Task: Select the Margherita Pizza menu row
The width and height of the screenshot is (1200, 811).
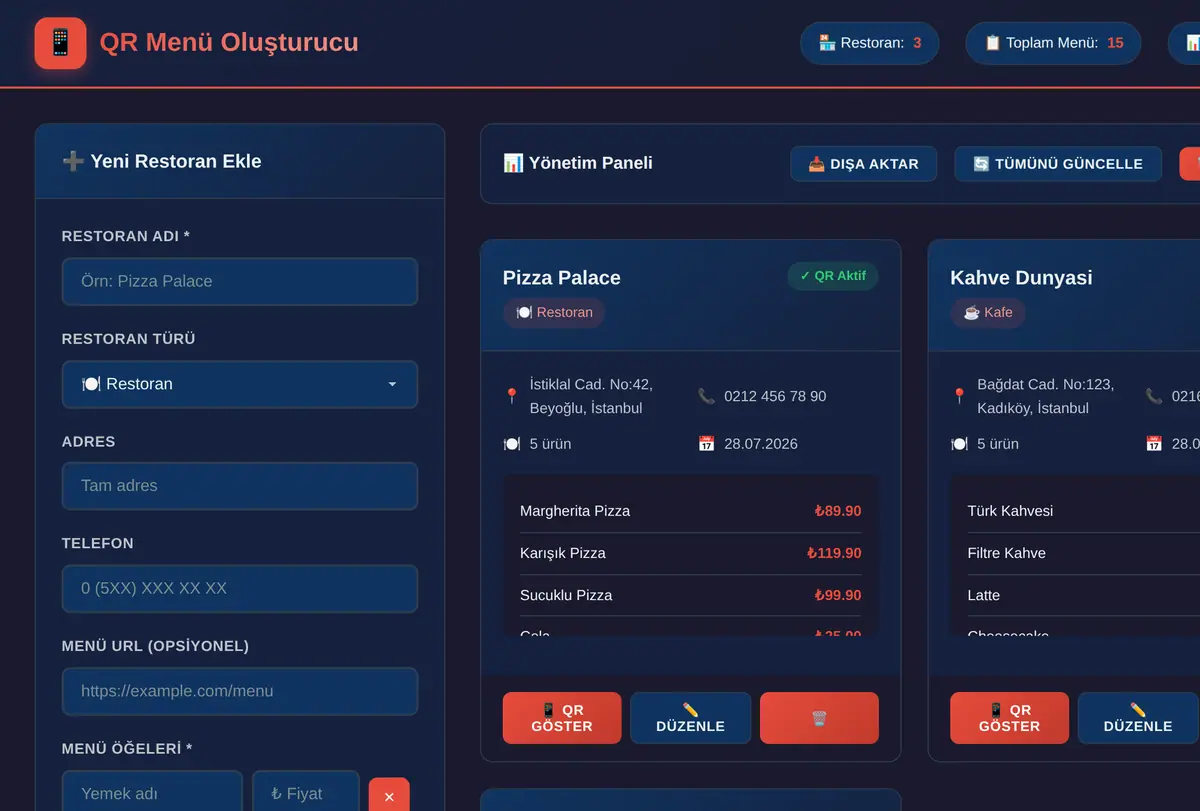Action: (x=690, y=511)
